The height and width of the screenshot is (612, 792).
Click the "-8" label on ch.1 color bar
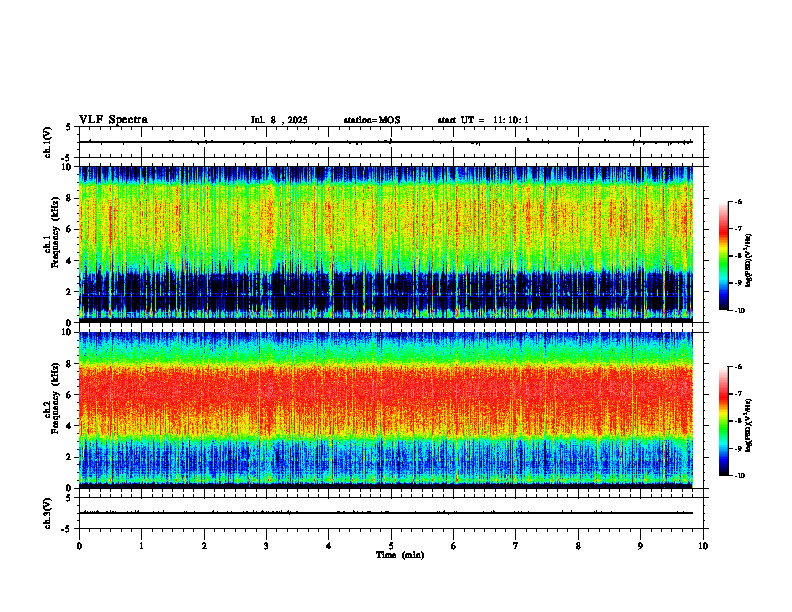click(739, 256)
